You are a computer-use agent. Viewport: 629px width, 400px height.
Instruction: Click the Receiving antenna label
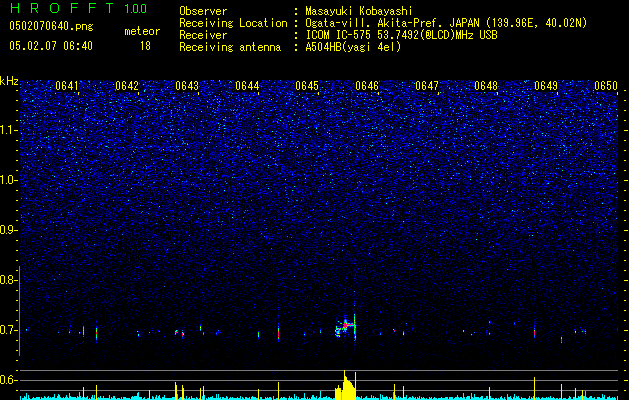coord(230,47)
